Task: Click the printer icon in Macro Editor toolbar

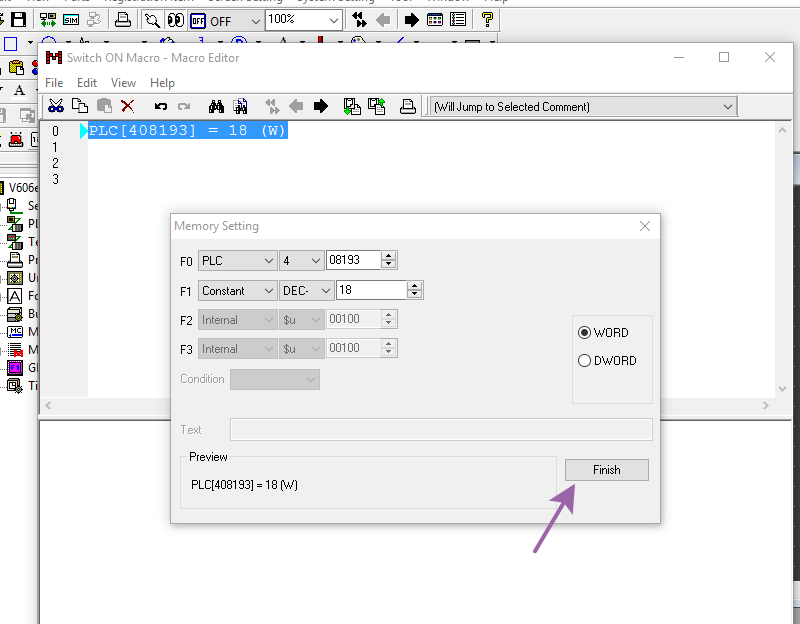Action: pyautogui.click(x=408, y=106)
